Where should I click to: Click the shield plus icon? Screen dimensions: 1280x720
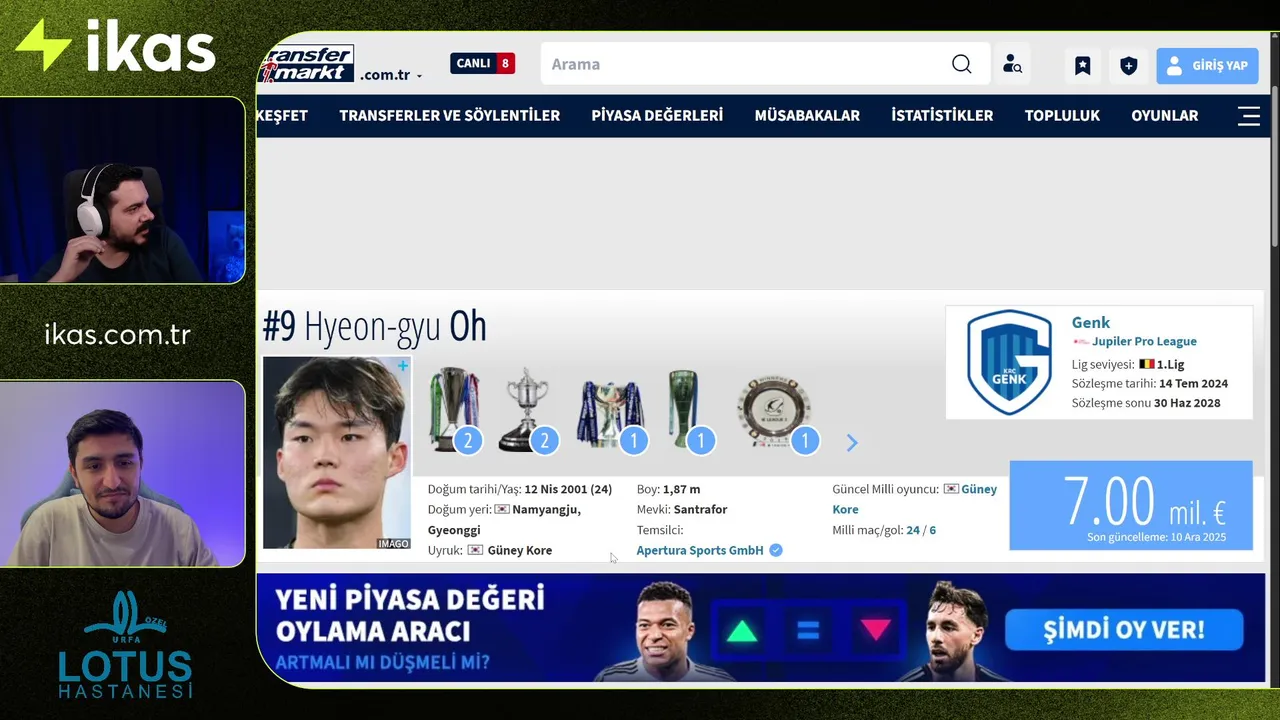1128,66
